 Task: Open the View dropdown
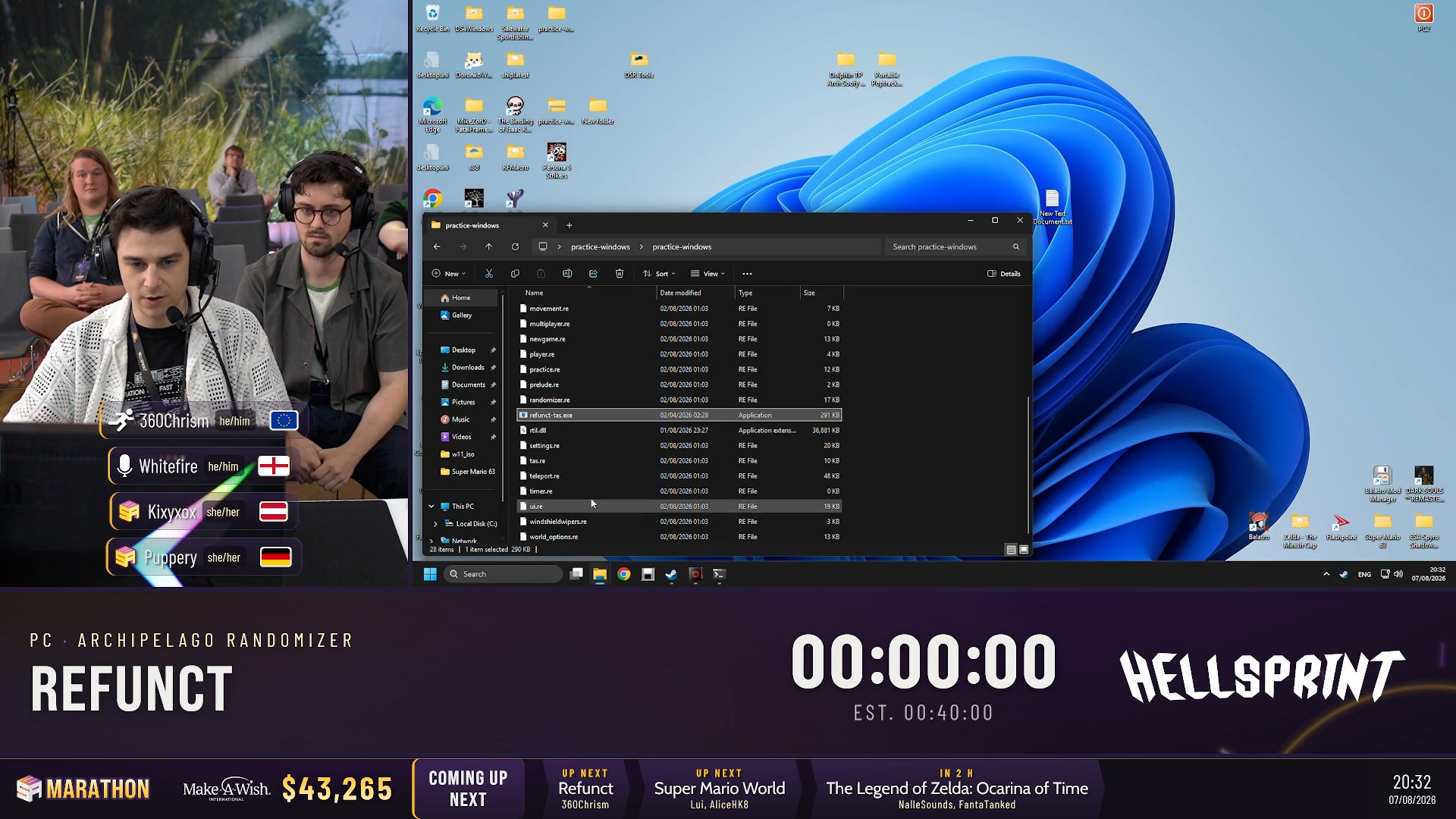pyautogui.click(x=708, y=274)
